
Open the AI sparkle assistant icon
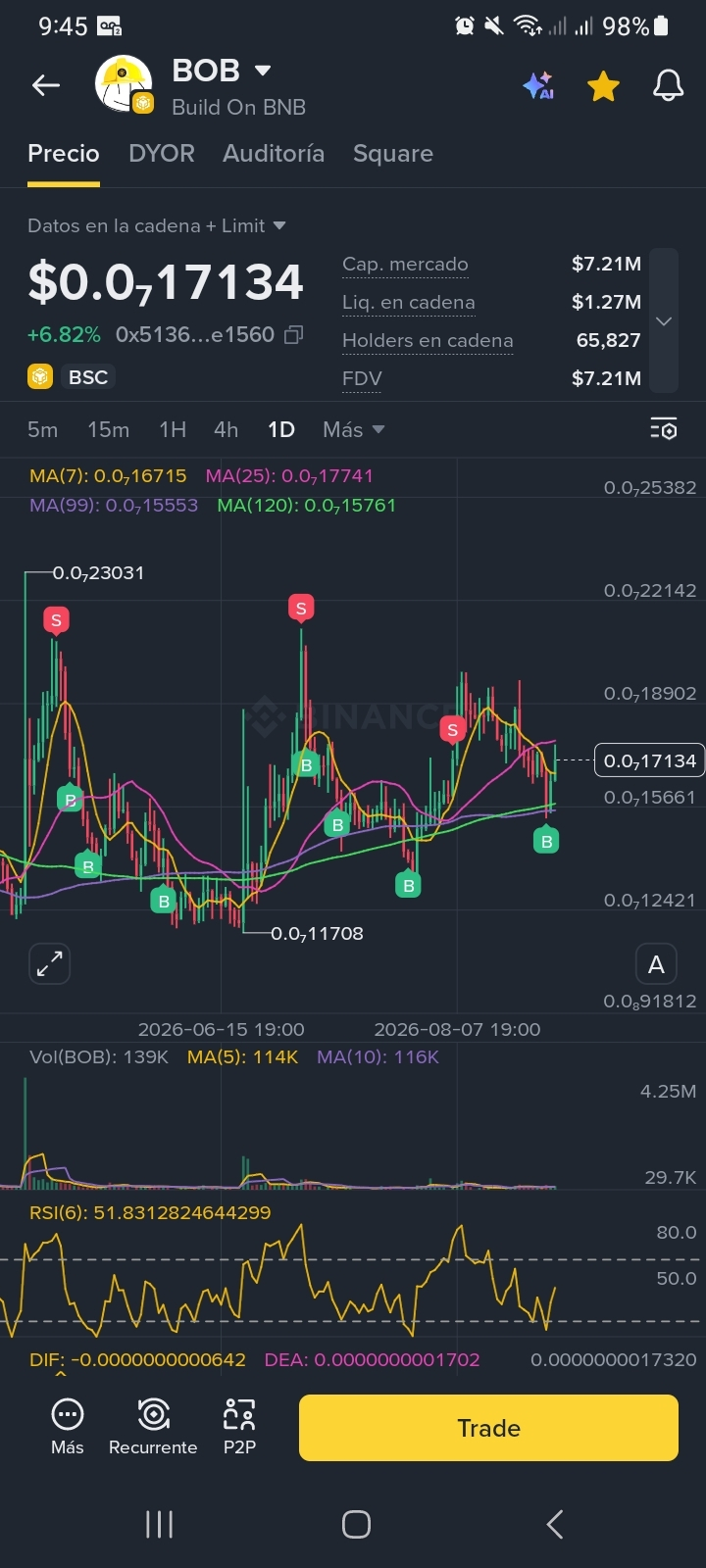click(x=538, y=86)
